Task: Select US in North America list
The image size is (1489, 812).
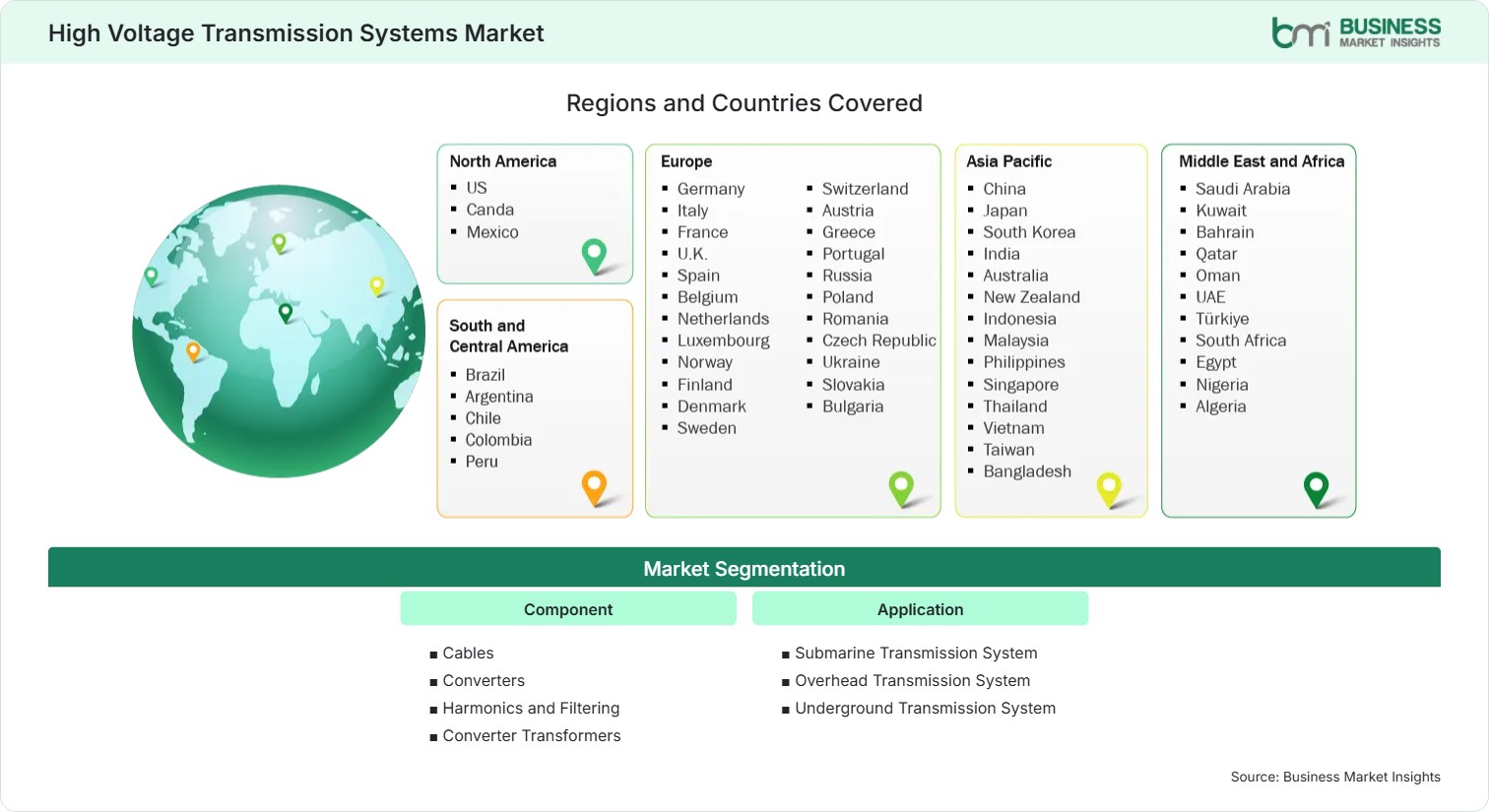Action: tap(477, 188)
